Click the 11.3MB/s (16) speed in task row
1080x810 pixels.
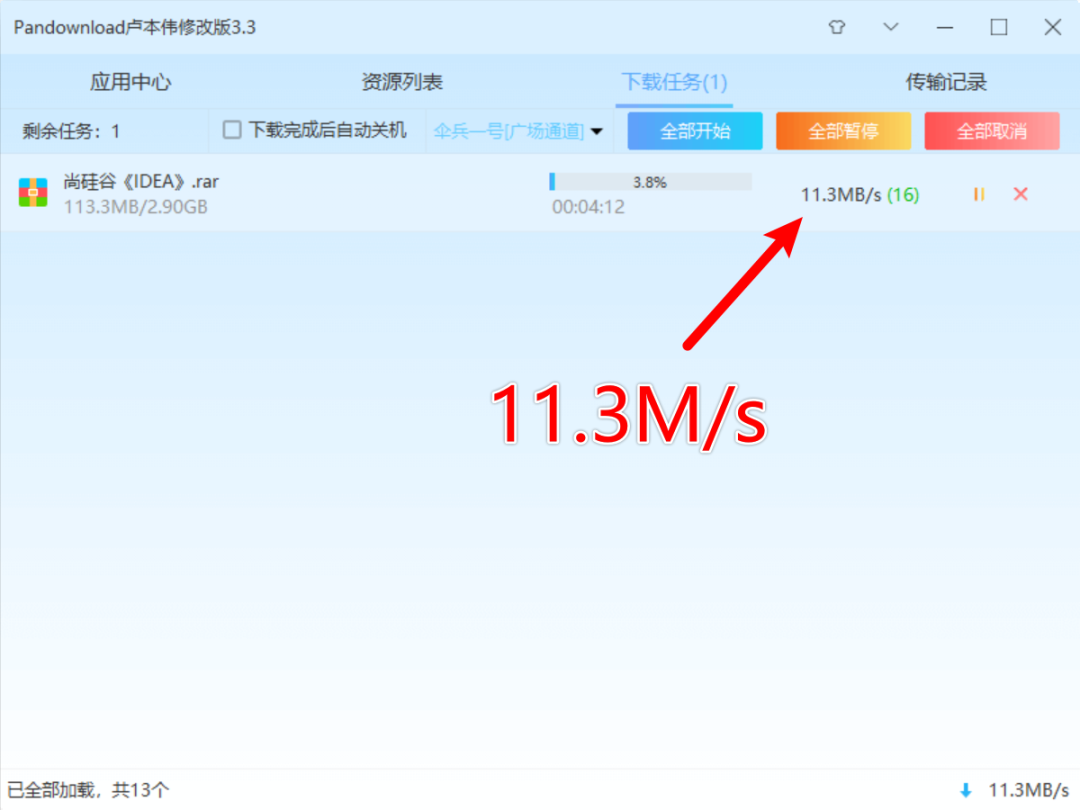pyautogui.click(x=860, y=195)
